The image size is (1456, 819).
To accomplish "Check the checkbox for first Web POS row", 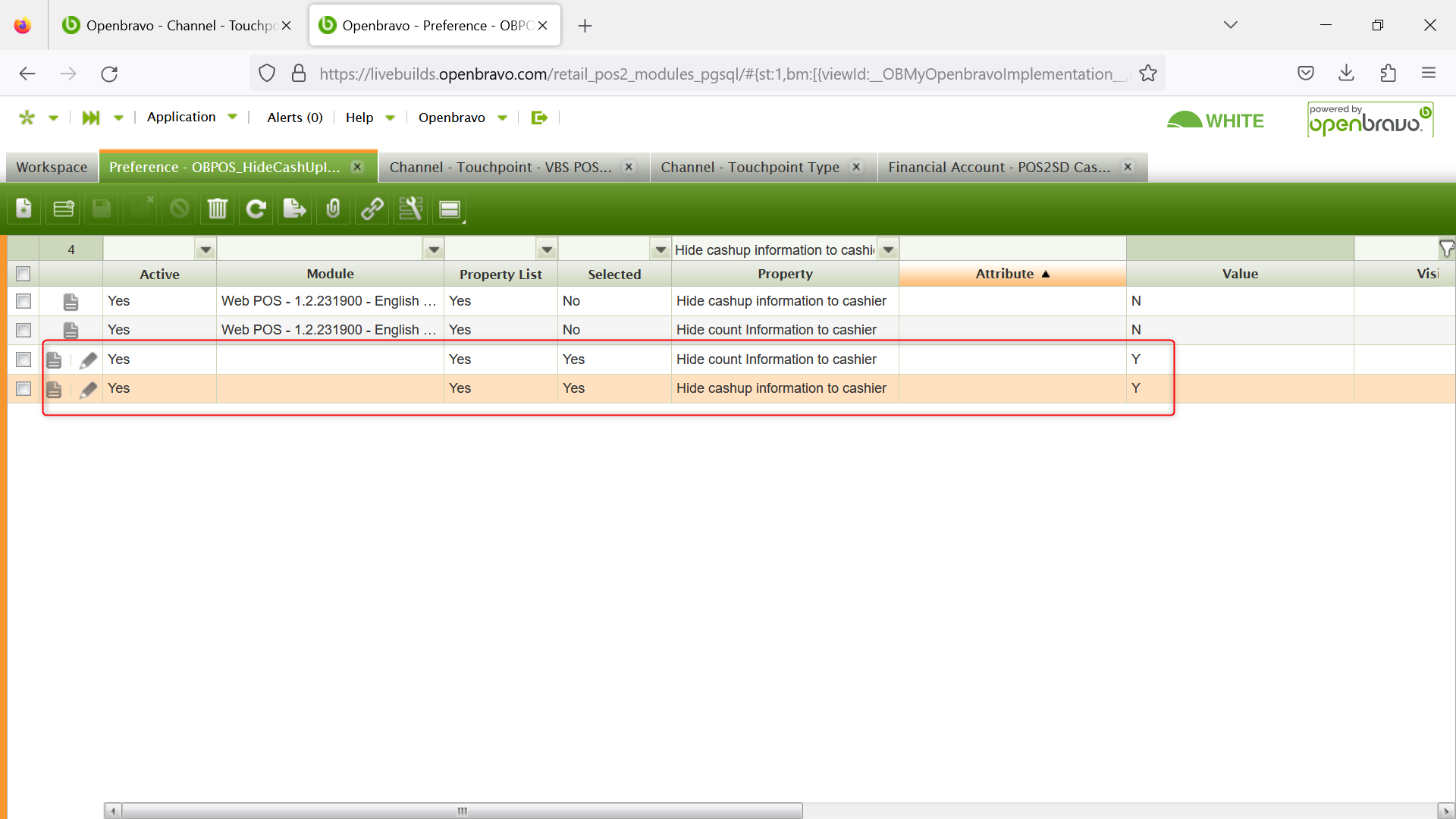I will (x=24, y=301).
